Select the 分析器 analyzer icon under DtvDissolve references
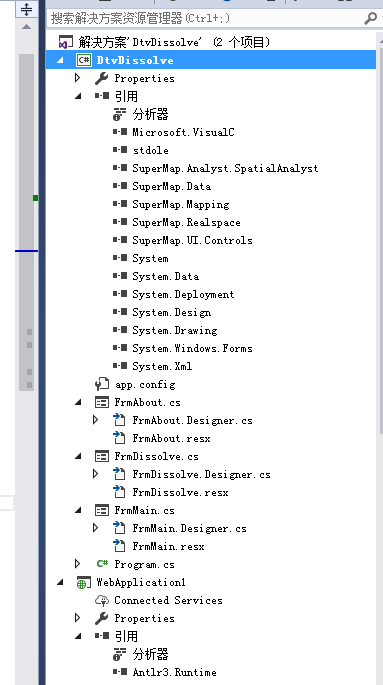 tap(119, 114)
